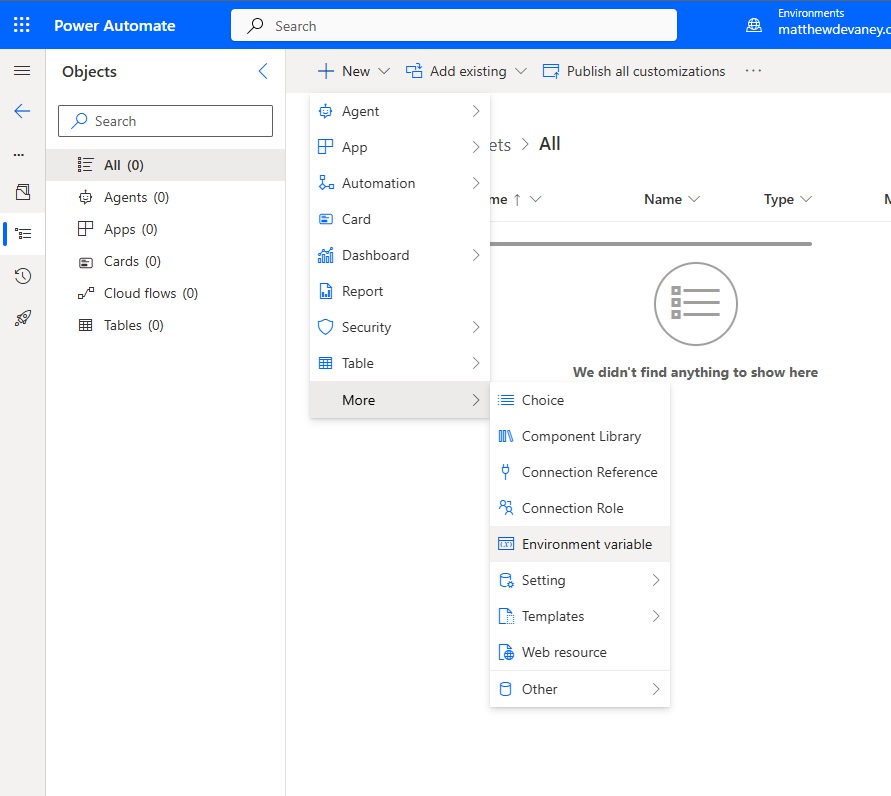Expand the Other submenu arrow

coord(656,689)
